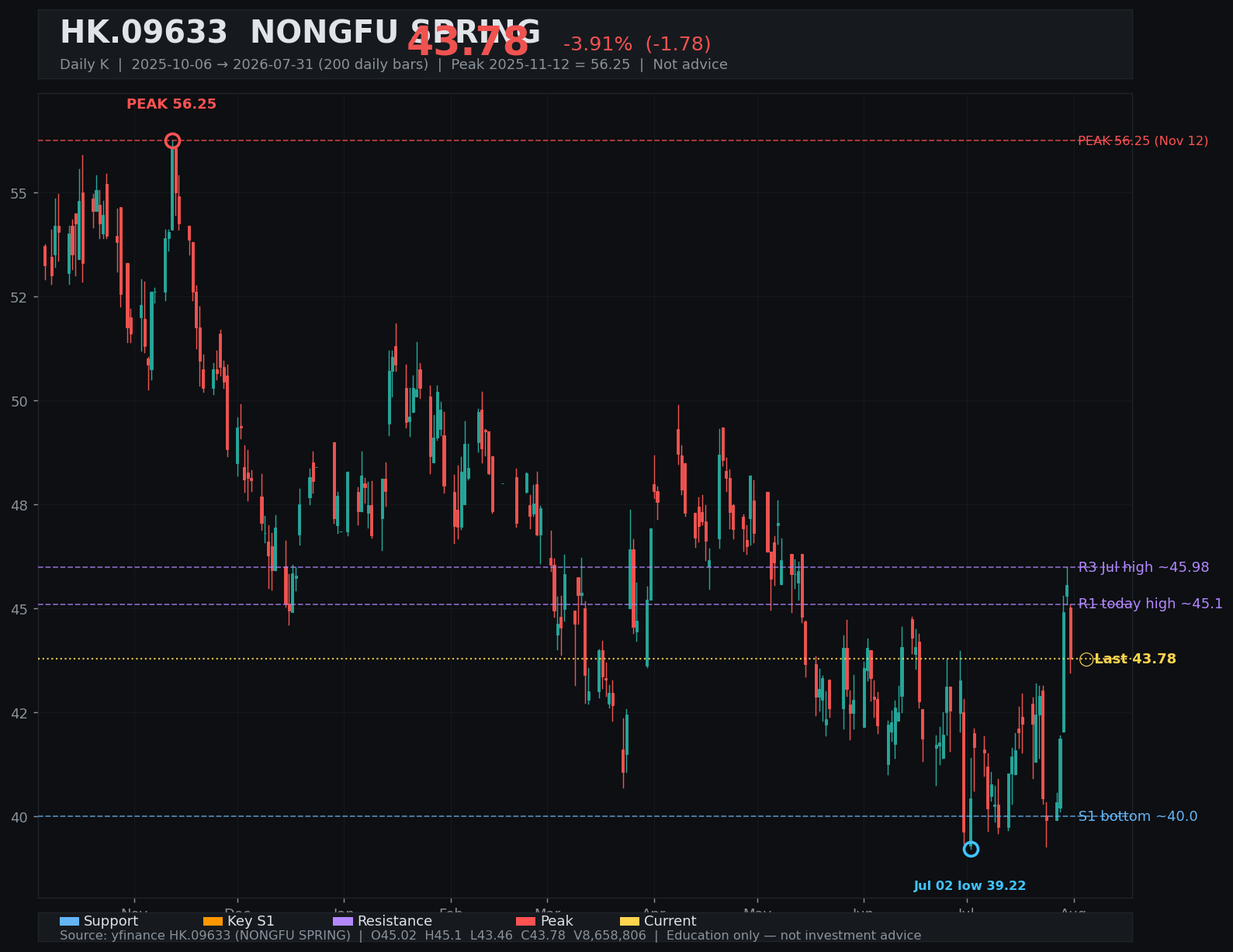Click the red Peak legend swatch
Viewport: 1233px width, 952px height.
point(526,921)
